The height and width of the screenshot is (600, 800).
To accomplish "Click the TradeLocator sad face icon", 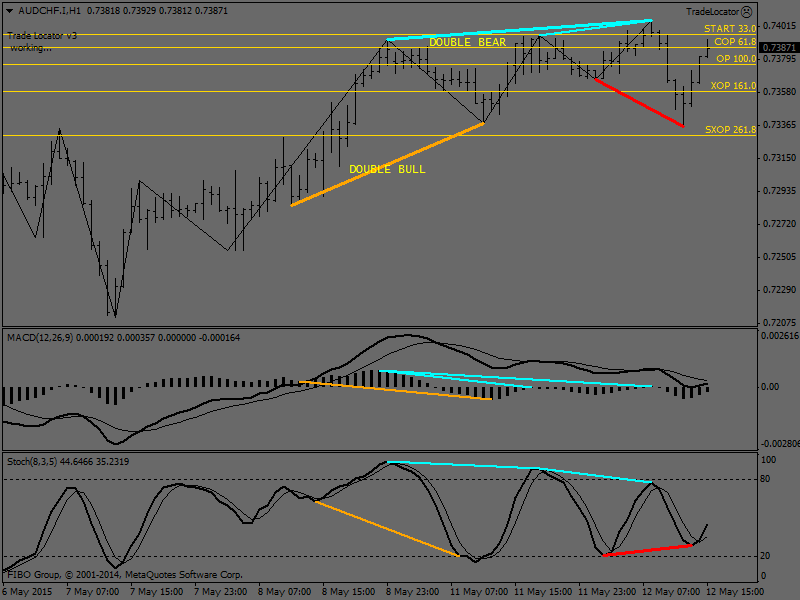I will tap(746, 11).
